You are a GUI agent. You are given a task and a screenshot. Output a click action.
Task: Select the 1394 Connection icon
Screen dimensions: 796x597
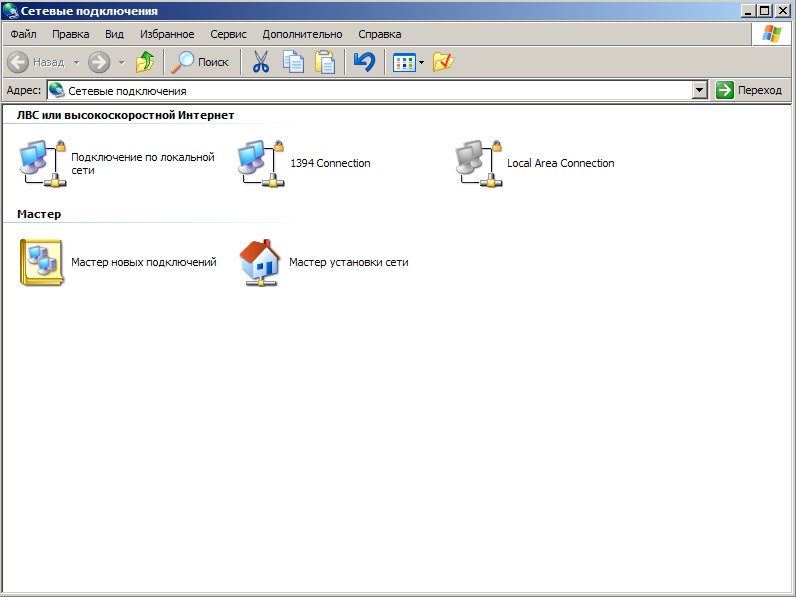click(261, 163)
